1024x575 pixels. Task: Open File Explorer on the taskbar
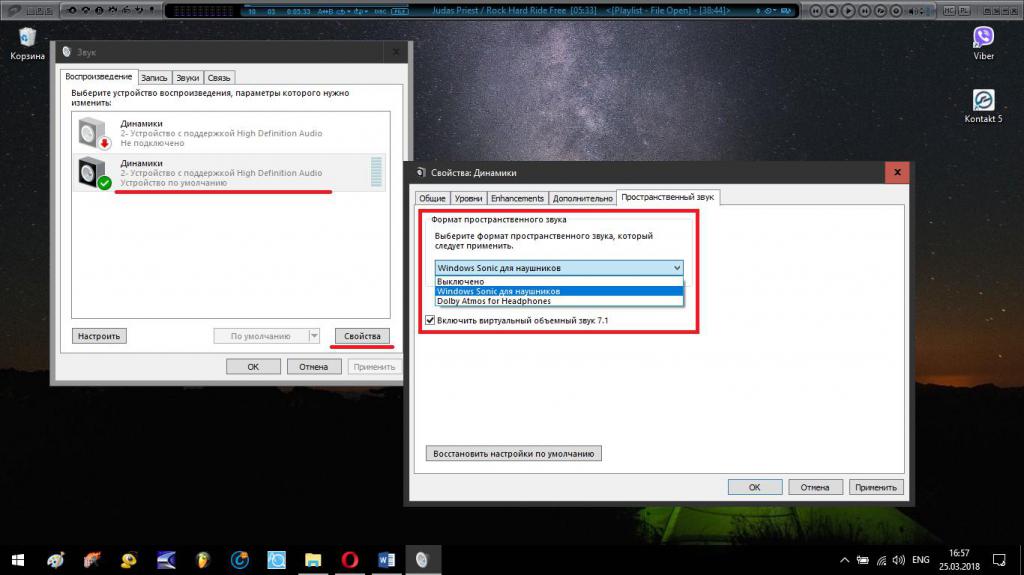click(x=313, y=560)
